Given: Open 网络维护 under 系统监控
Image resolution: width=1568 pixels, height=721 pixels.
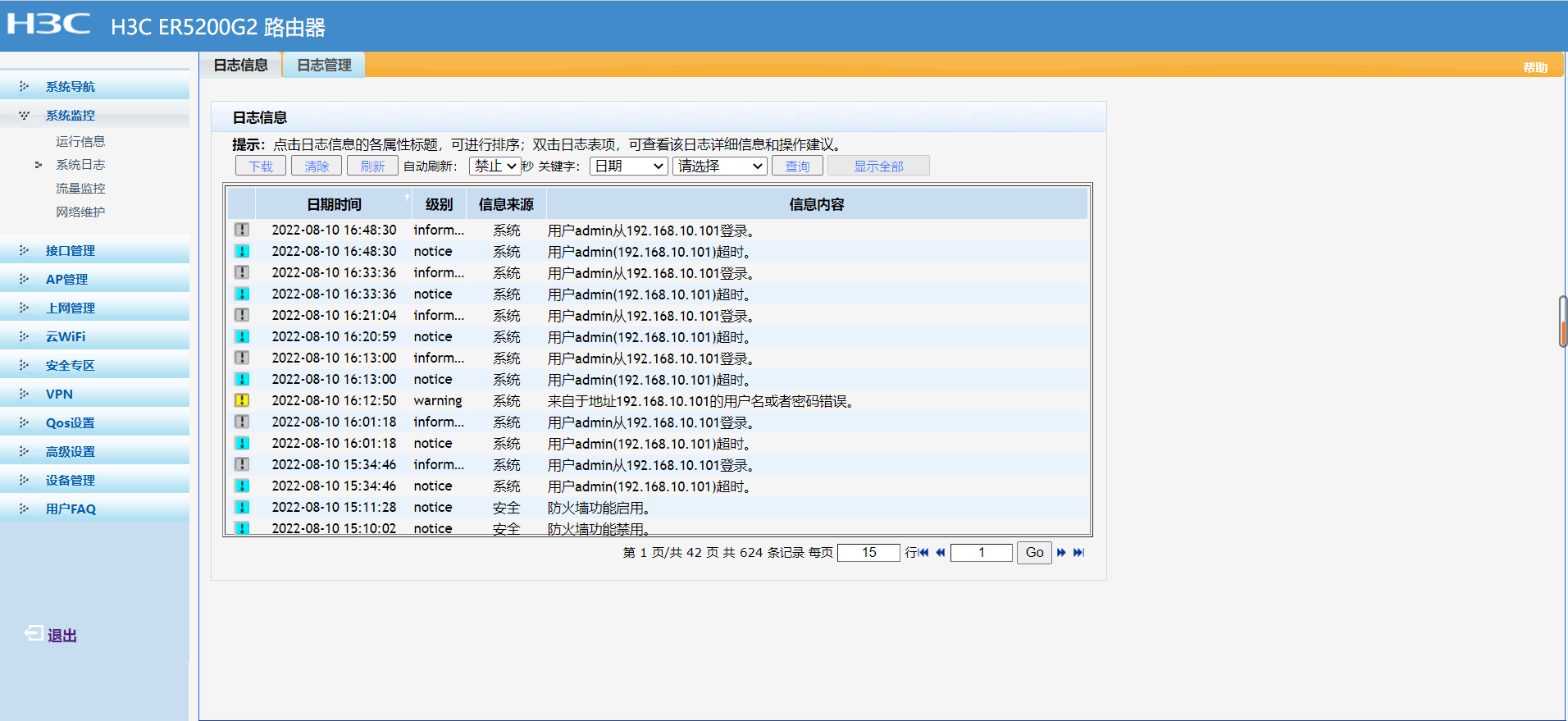Looking at the screenshot, I should 80,212.
